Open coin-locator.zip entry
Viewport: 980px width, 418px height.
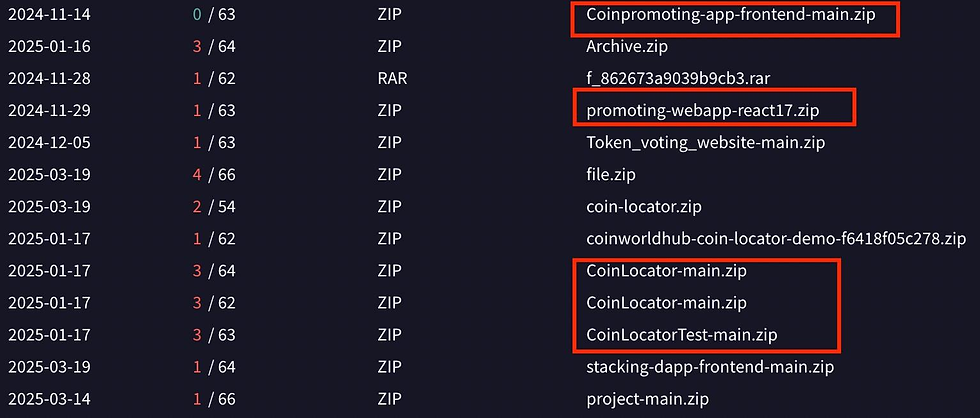639,206
